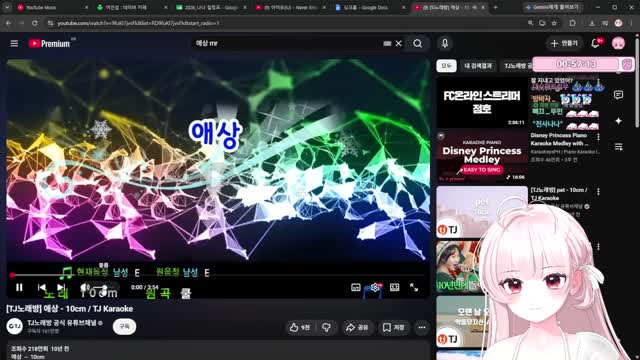Open options for pet - 10cm video
The width and height of the screenshot is (640, 360).
pos(598,192)
